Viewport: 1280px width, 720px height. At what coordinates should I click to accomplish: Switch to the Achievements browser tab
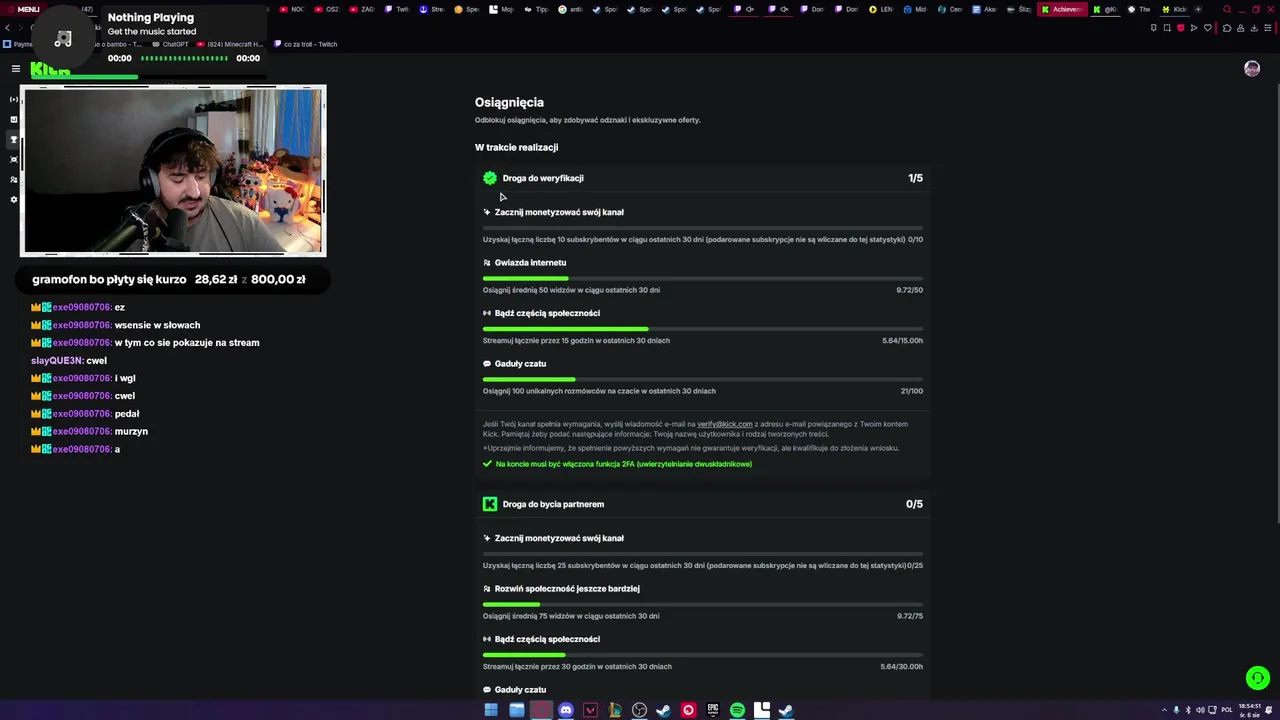(x=1062, y=9)
